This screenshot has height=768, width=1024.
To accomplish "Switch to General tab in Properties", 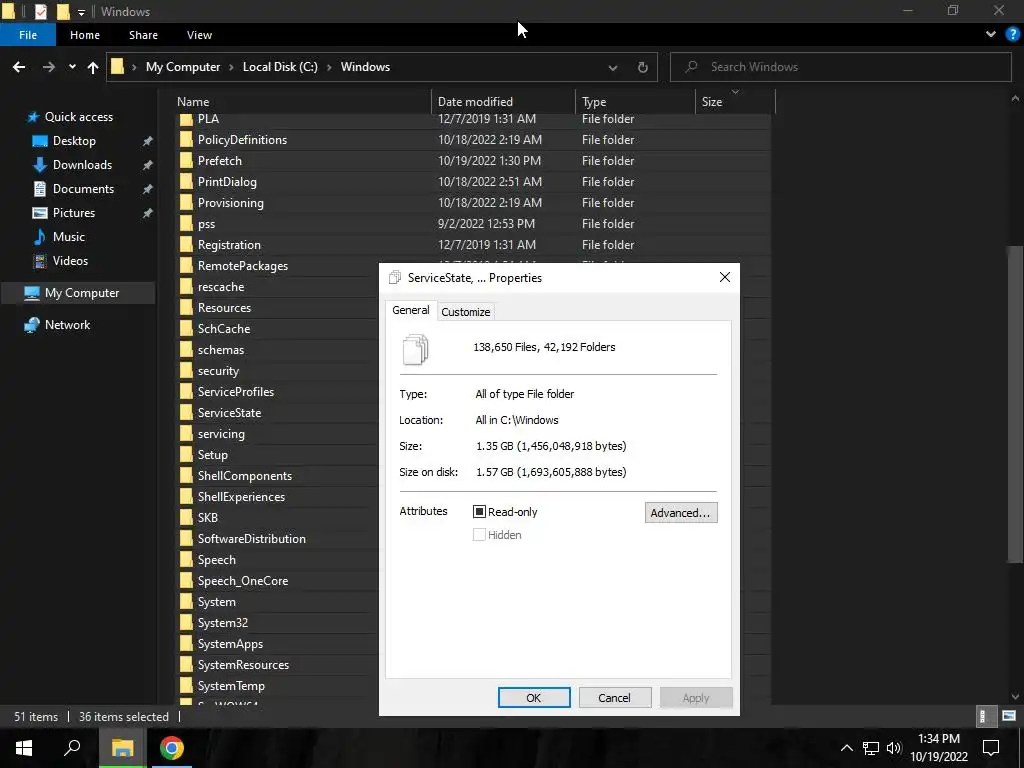I will (411, 310).
